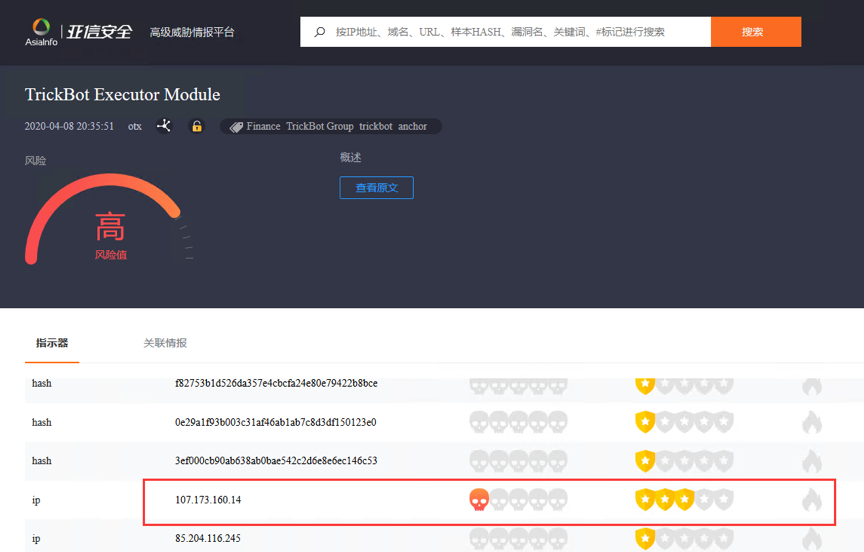
Task: Select hash 0e29a1f93b003c31af46ab1ab7c8d3df150123e0
Action: pos(276,422)
